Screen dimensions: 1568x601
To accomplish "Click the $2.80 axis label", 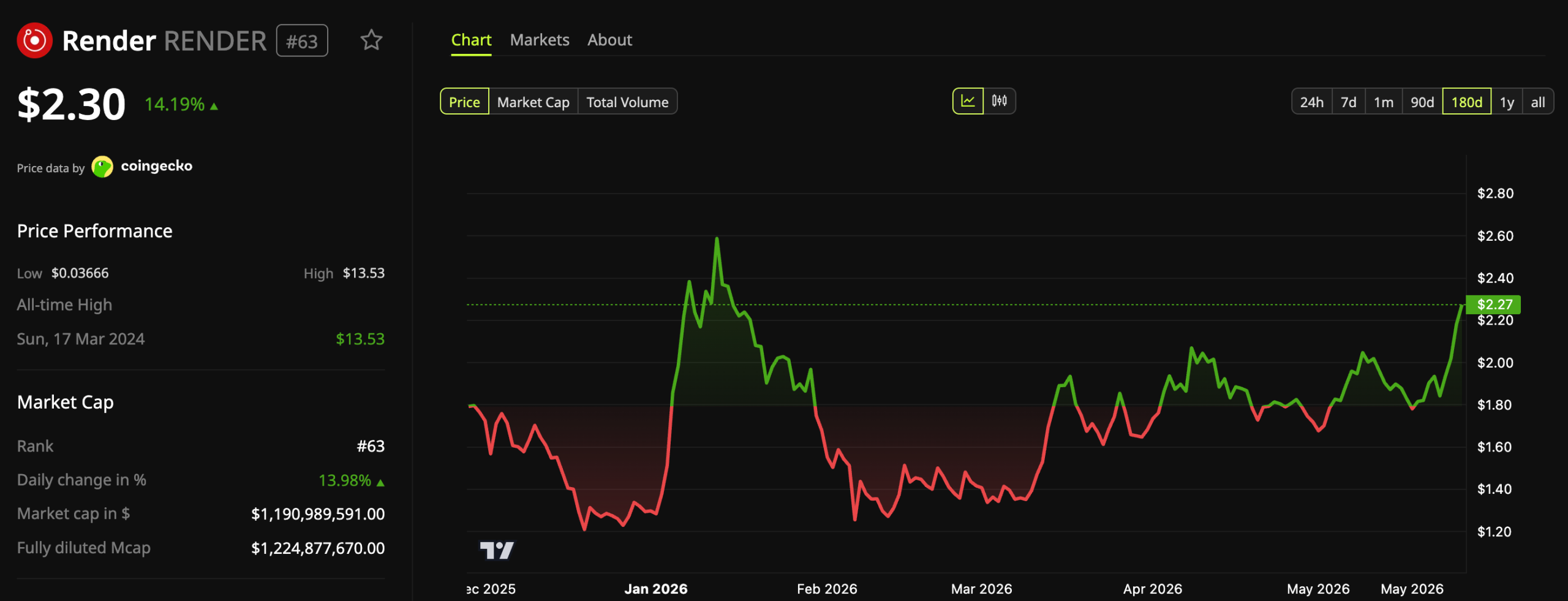I will pos(1495,194).
